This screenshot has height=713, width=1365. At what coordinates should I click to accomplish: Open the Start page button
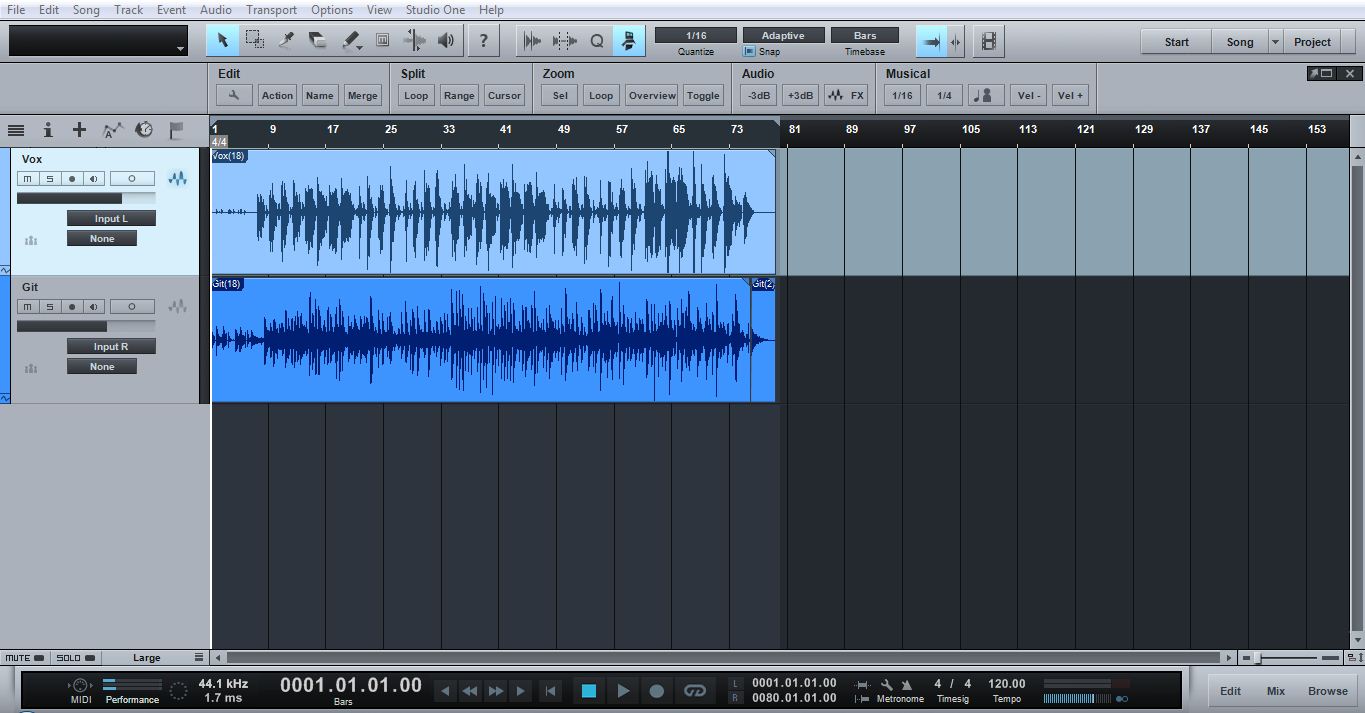click(x=1177, y=42)
